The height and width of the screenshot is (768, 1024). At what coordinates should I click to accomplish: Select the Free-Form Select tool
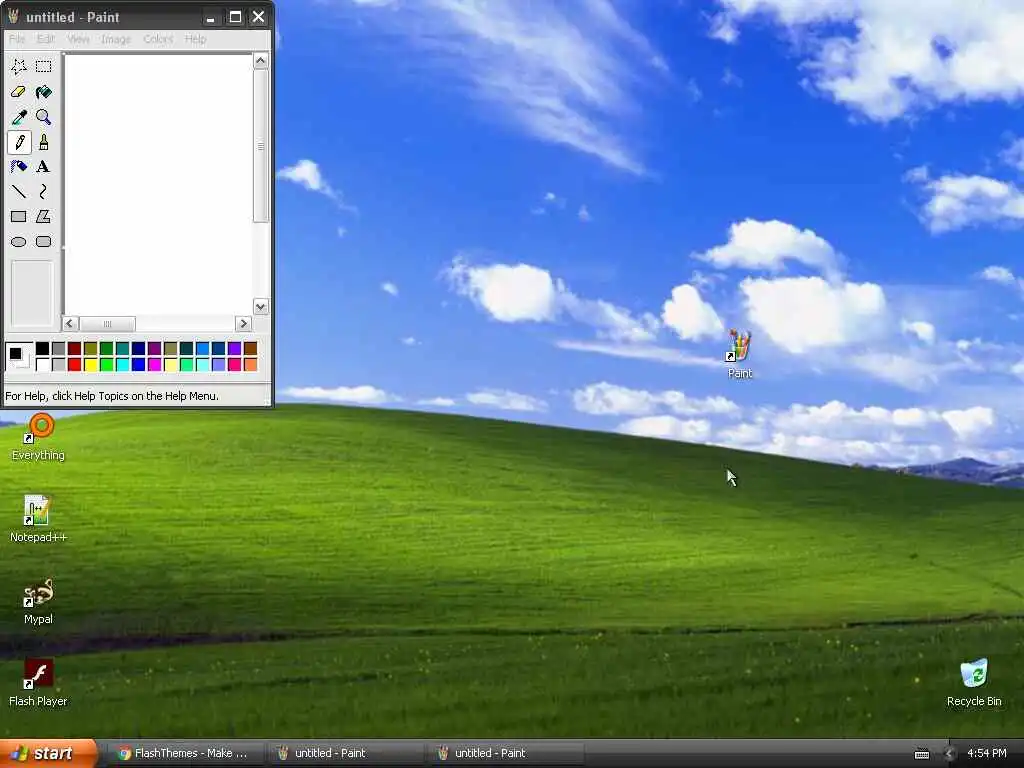(19, 66)
